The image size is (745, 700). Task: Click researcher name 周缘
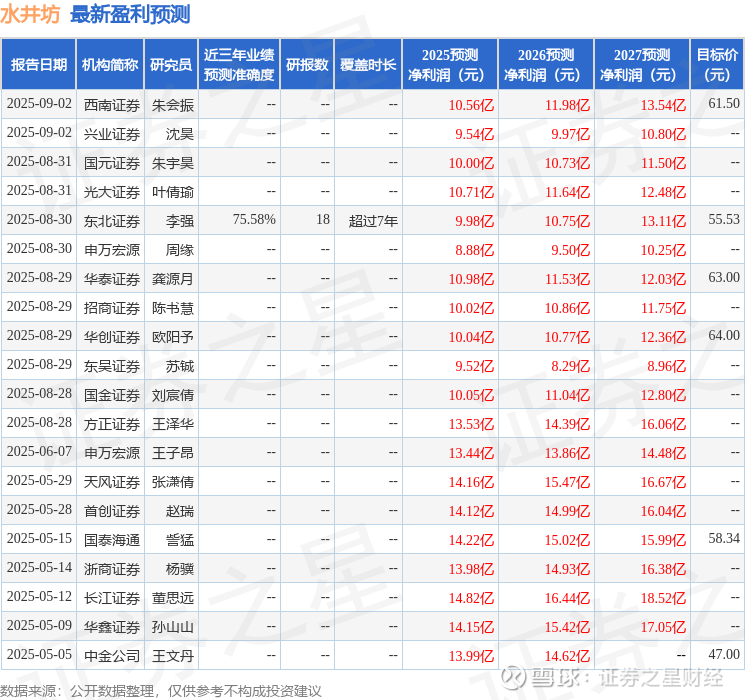point(180,250)
